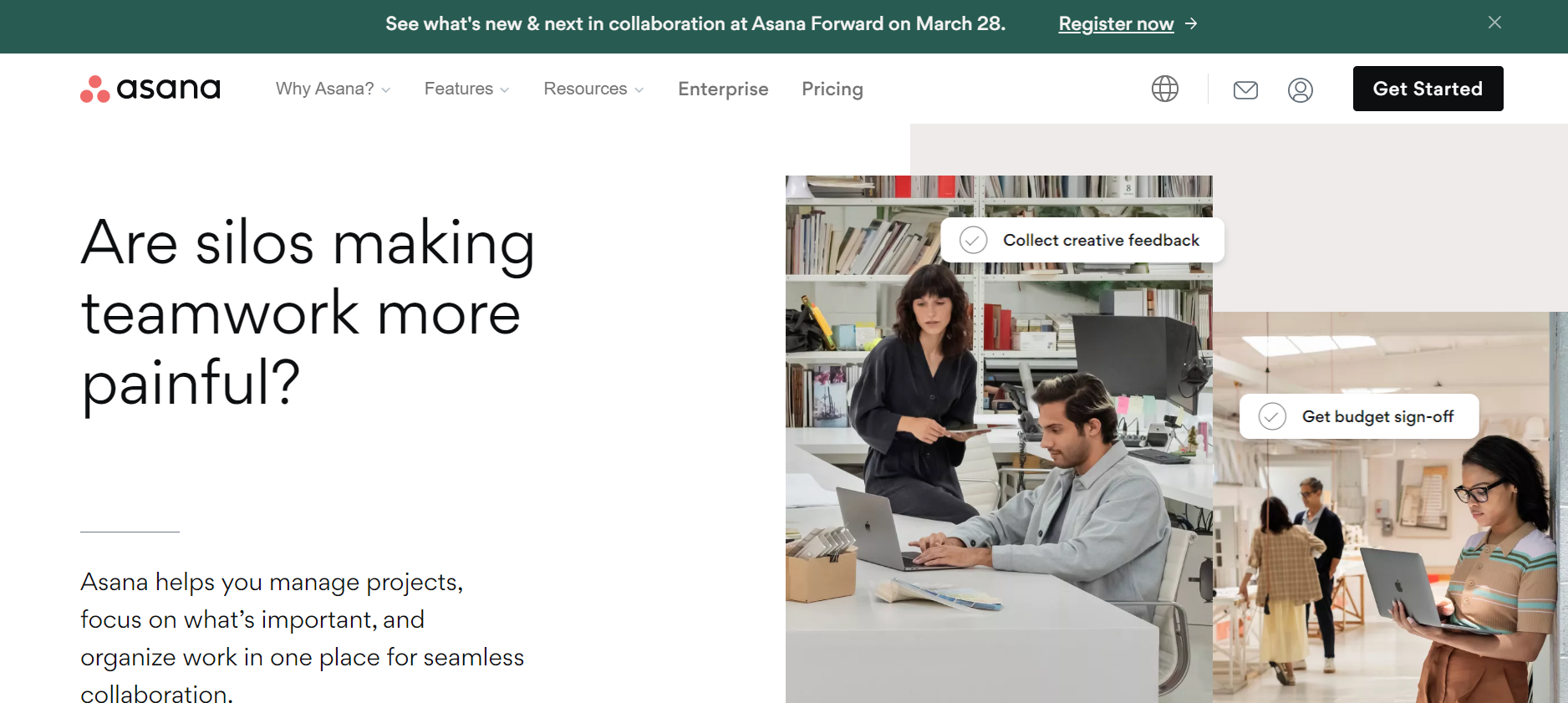Viewport: 1568px width, 703px height.
Task: Expand the Resources dropdown
Action: 594,89
